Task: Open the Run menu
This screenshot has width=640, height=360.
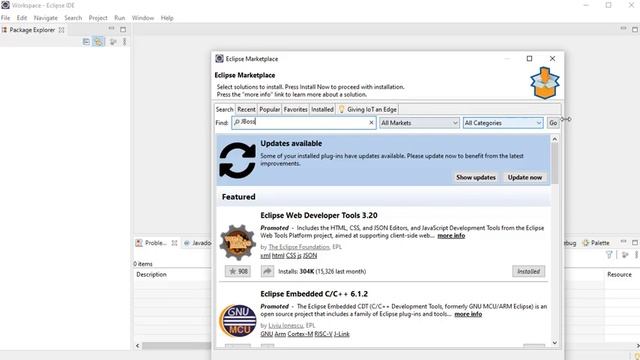Action: click(120, 18)
